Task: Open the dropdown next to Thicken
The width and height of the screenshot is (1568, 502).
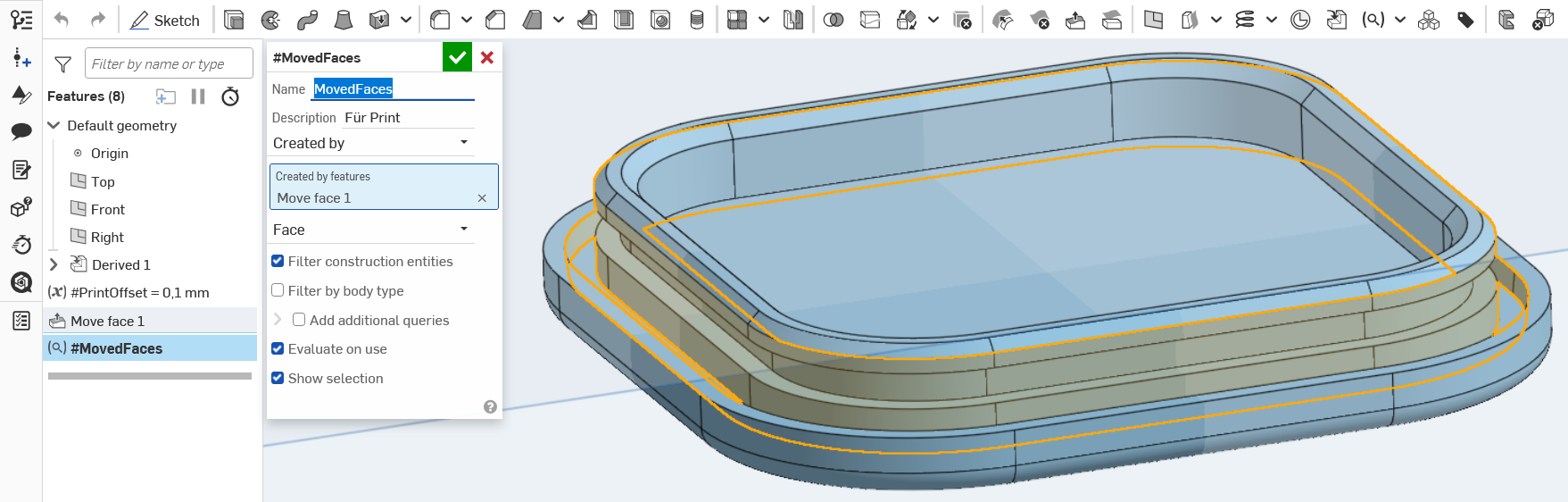Action: coord(405,20)
